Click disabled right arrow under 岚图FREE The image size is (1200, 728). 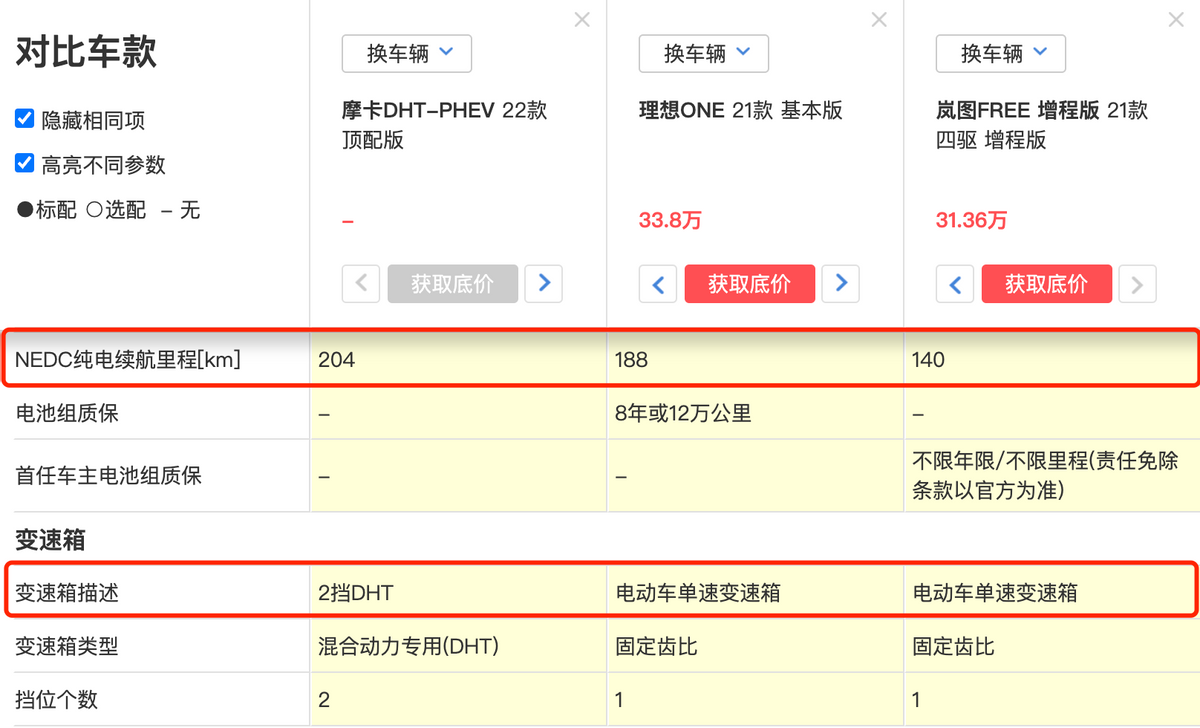coord(1138,284)
